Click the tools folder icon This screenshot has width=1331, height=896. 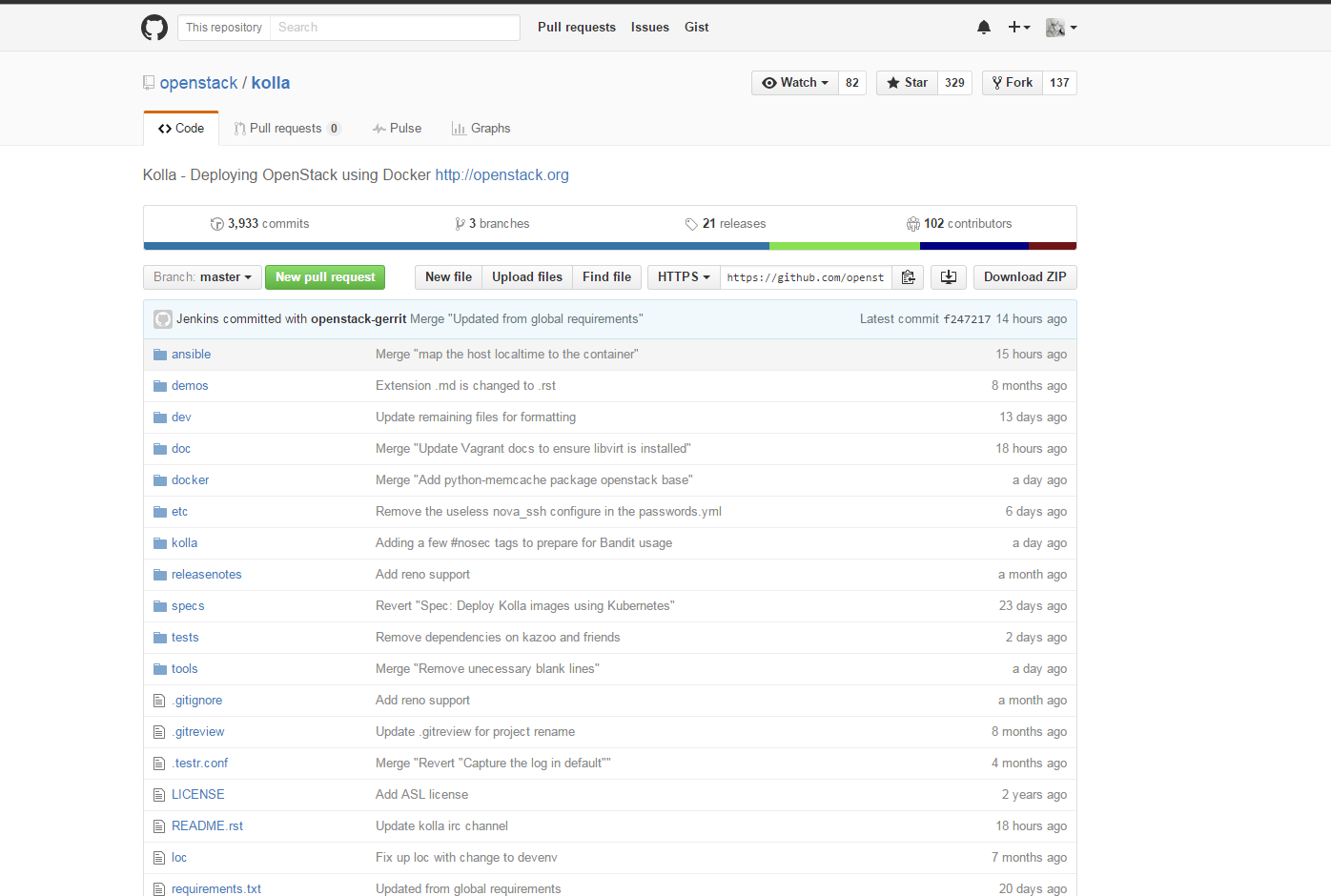tap(160, 669)
